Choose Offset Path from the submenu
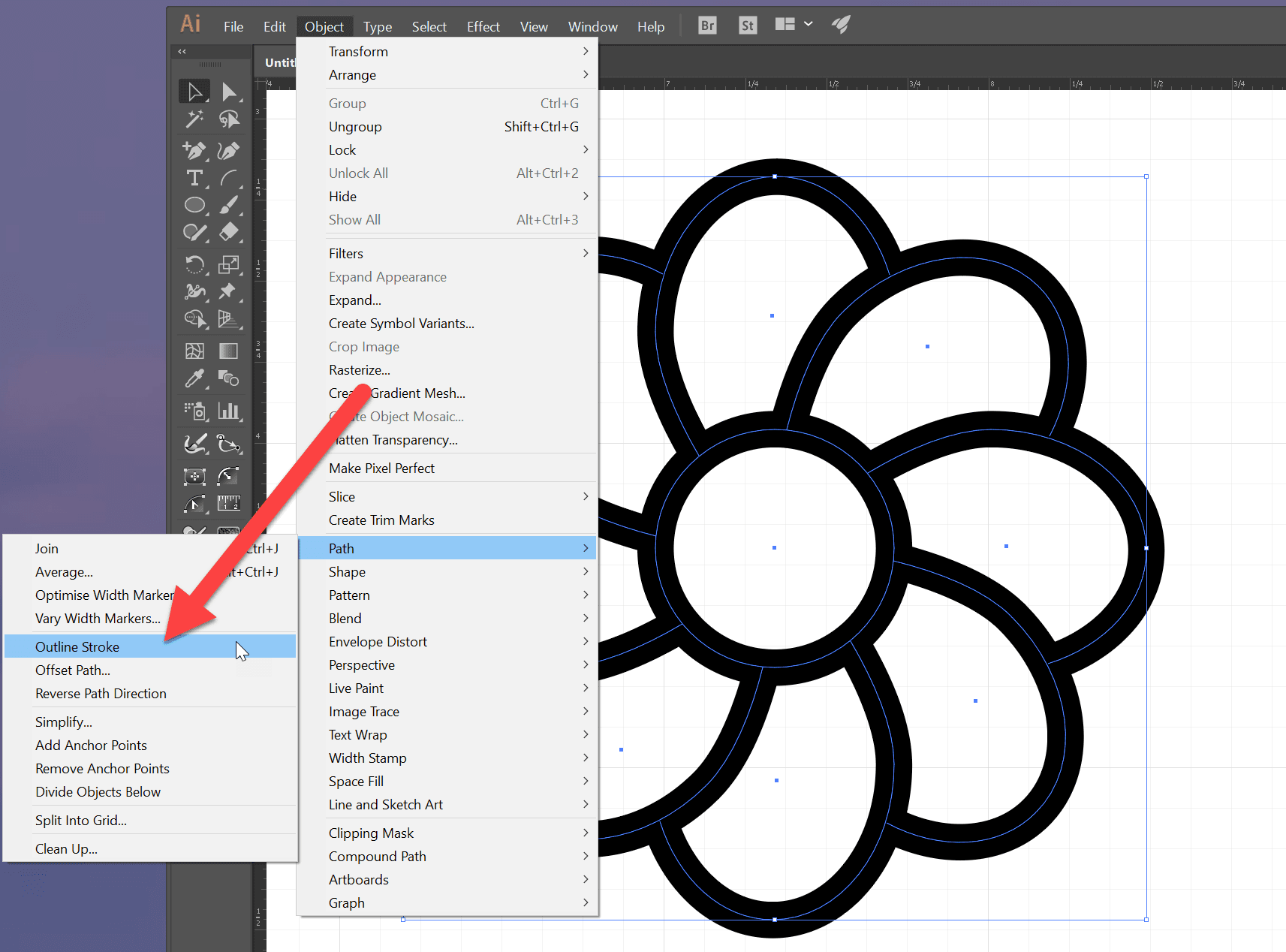Image resolution: width=1286 pixels, height=952 pixels. point(73,670)
